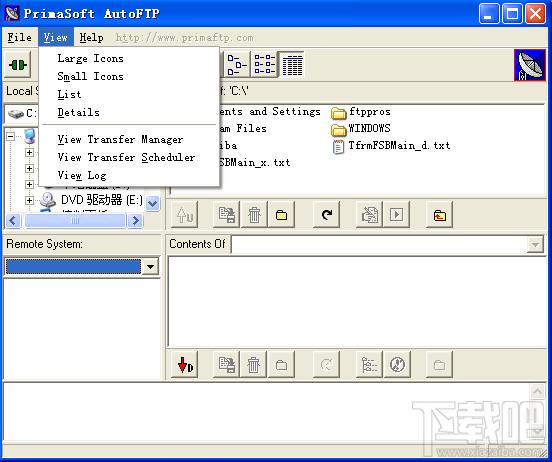552x462 pixels.
Task: Open the local C: drive selector
Action: click(x=22, y=113)
